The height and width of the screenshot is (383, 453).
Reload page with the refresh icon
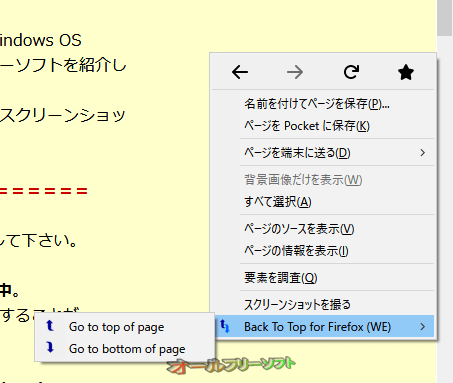pyautogui.click(x=351, y=72)
